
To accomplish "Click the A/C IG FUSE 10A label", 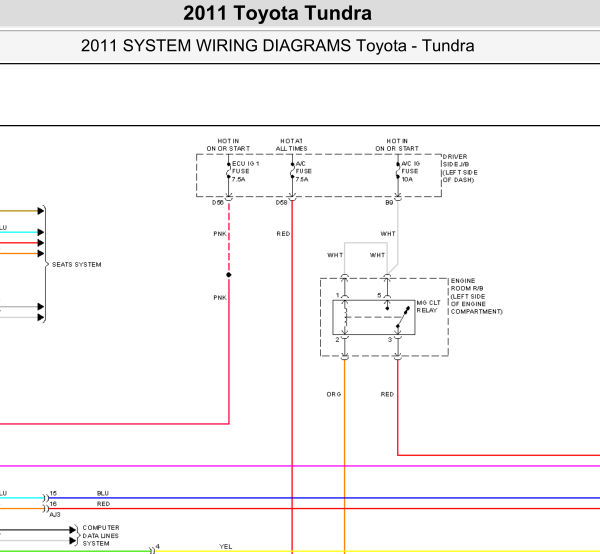I will point(410,171).
